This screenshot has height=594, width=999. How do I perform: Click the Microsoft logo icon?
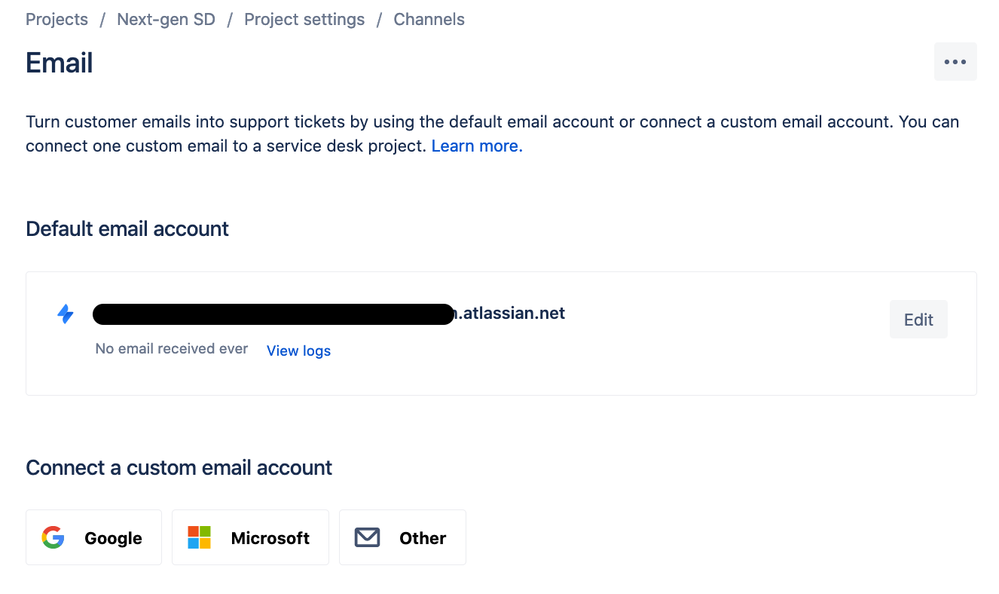click(x=200, y=538)
